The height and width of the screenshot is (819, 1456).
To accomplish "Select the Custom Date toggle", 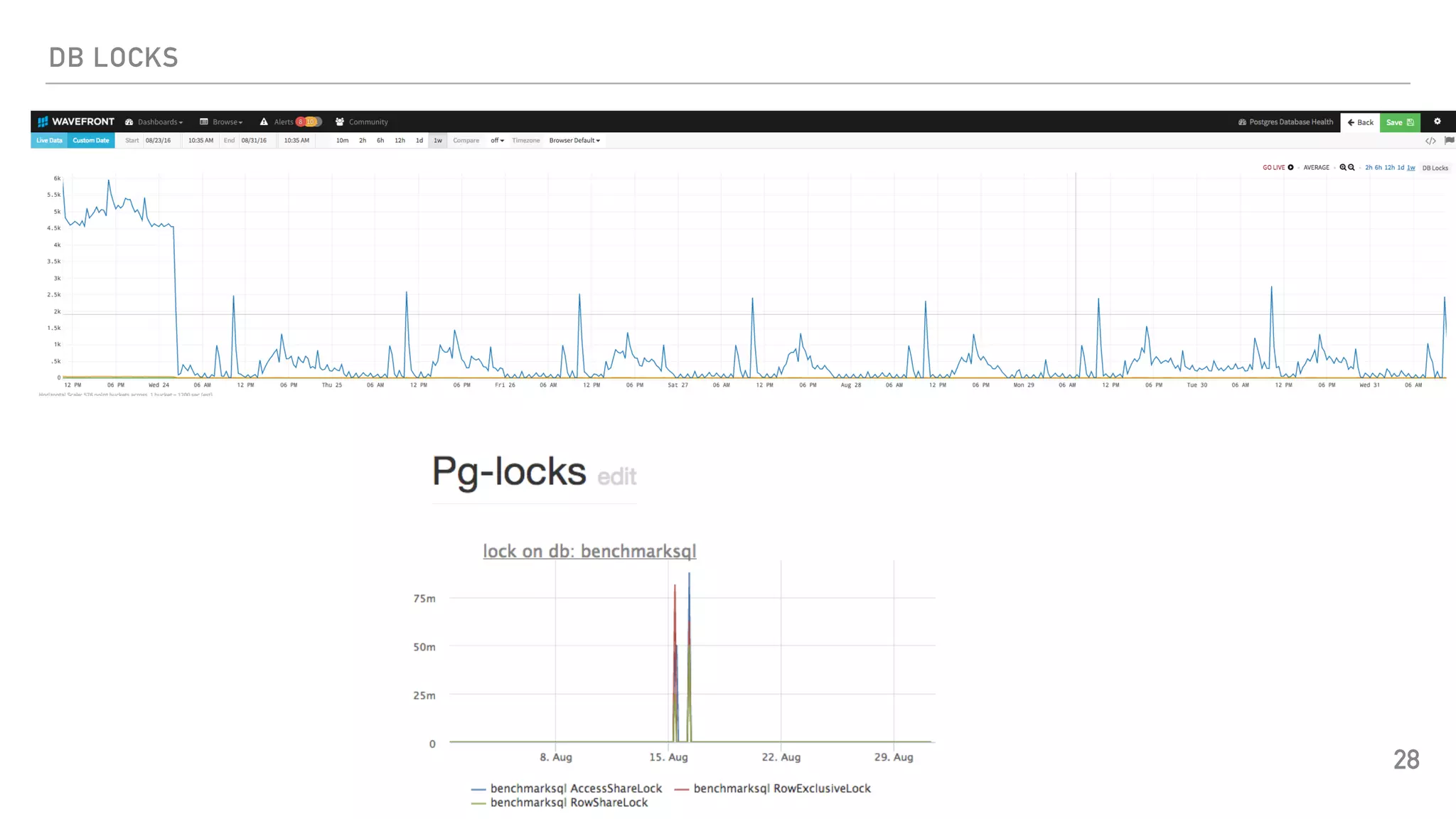I will [91, 141].
